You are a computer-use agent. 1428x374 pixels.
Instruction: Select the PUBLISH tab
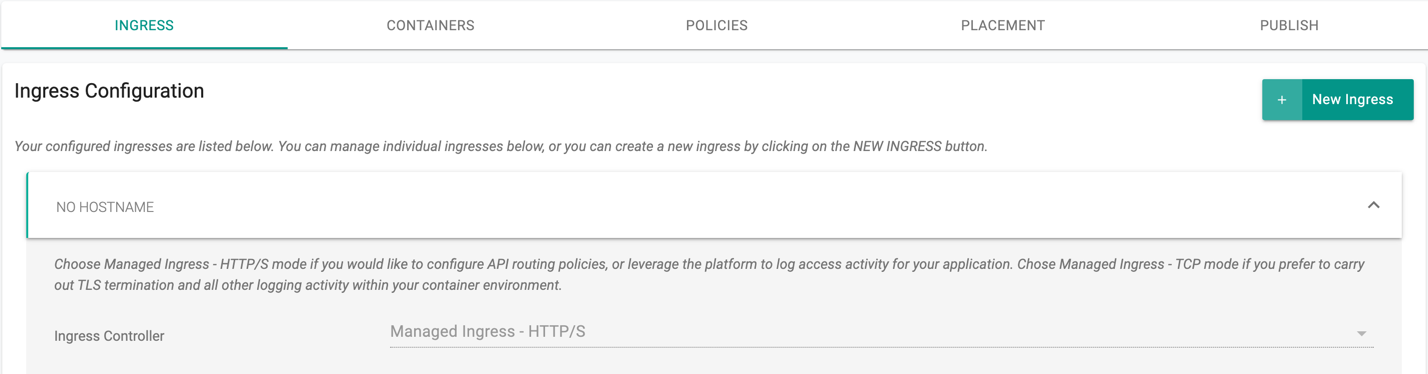[x=1288, y=25]
